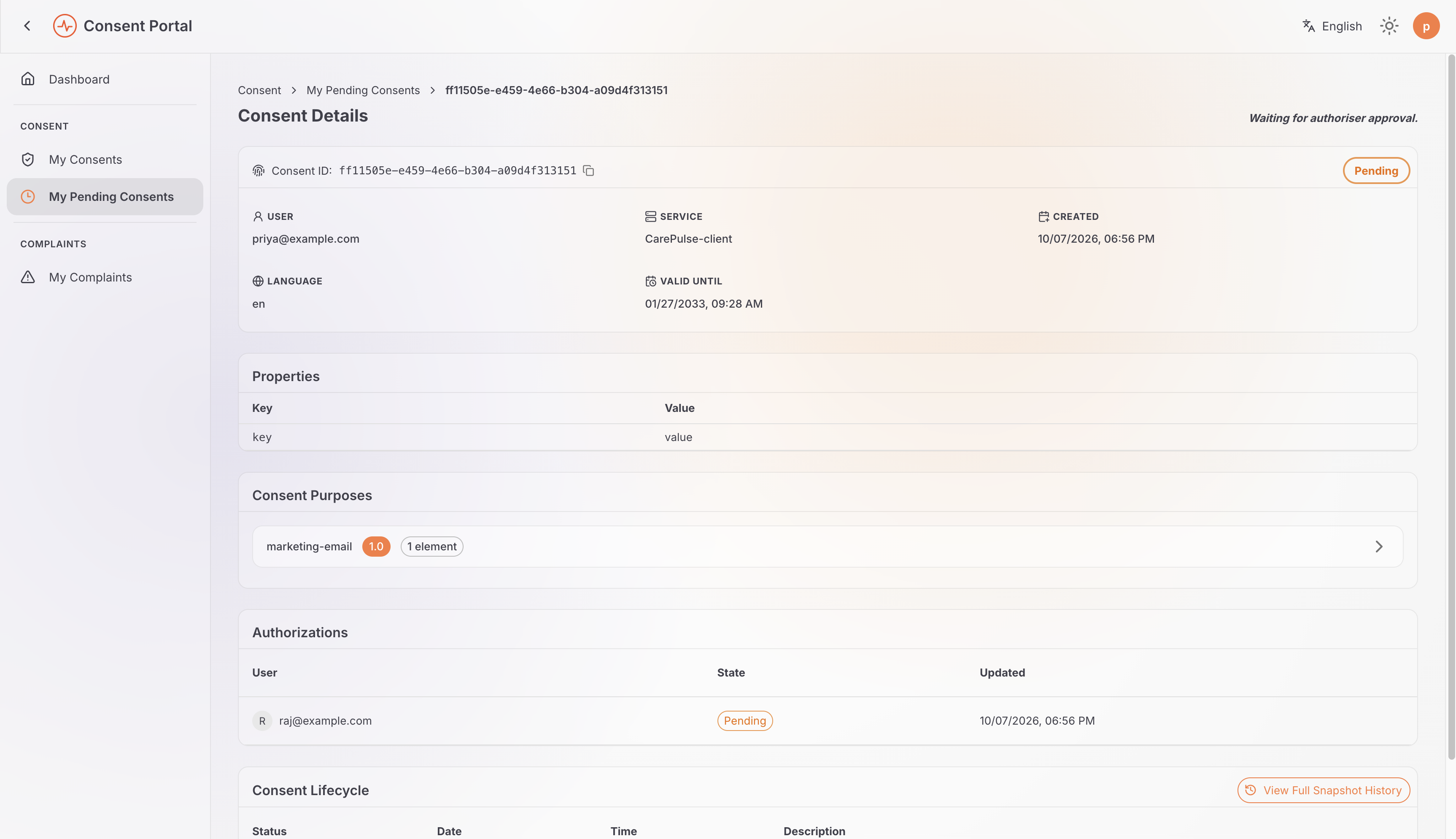This screenshot has width=1456, height=839.
Task: Click the My Pending Consents clock icon
Action: (28, 197)
